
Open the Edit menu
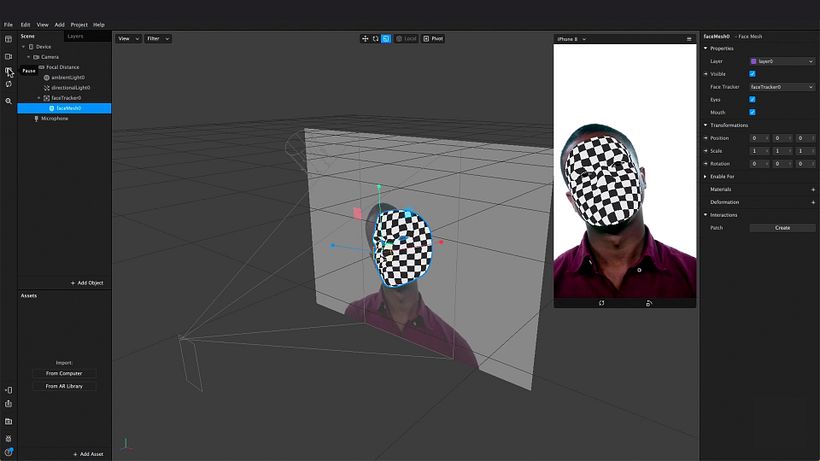[25, 25]
